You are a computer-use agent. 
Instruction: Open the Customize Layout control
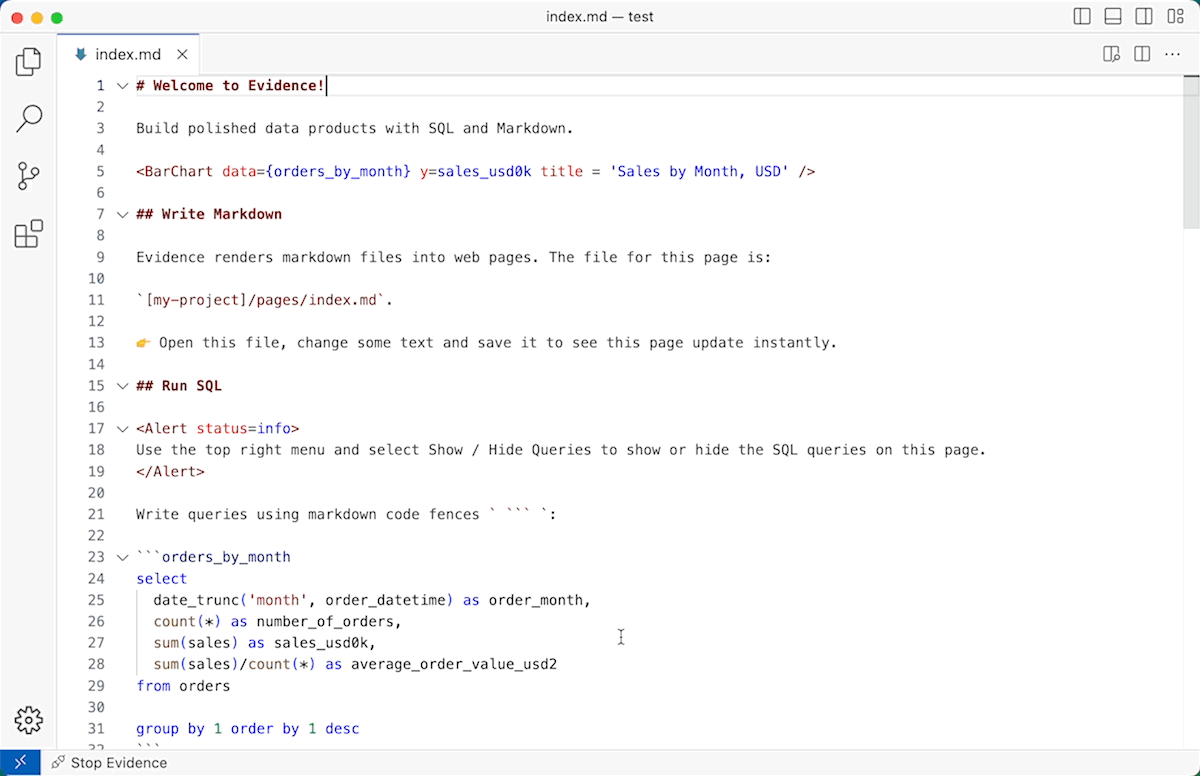pyautogui.click(x=1175, y=17)
